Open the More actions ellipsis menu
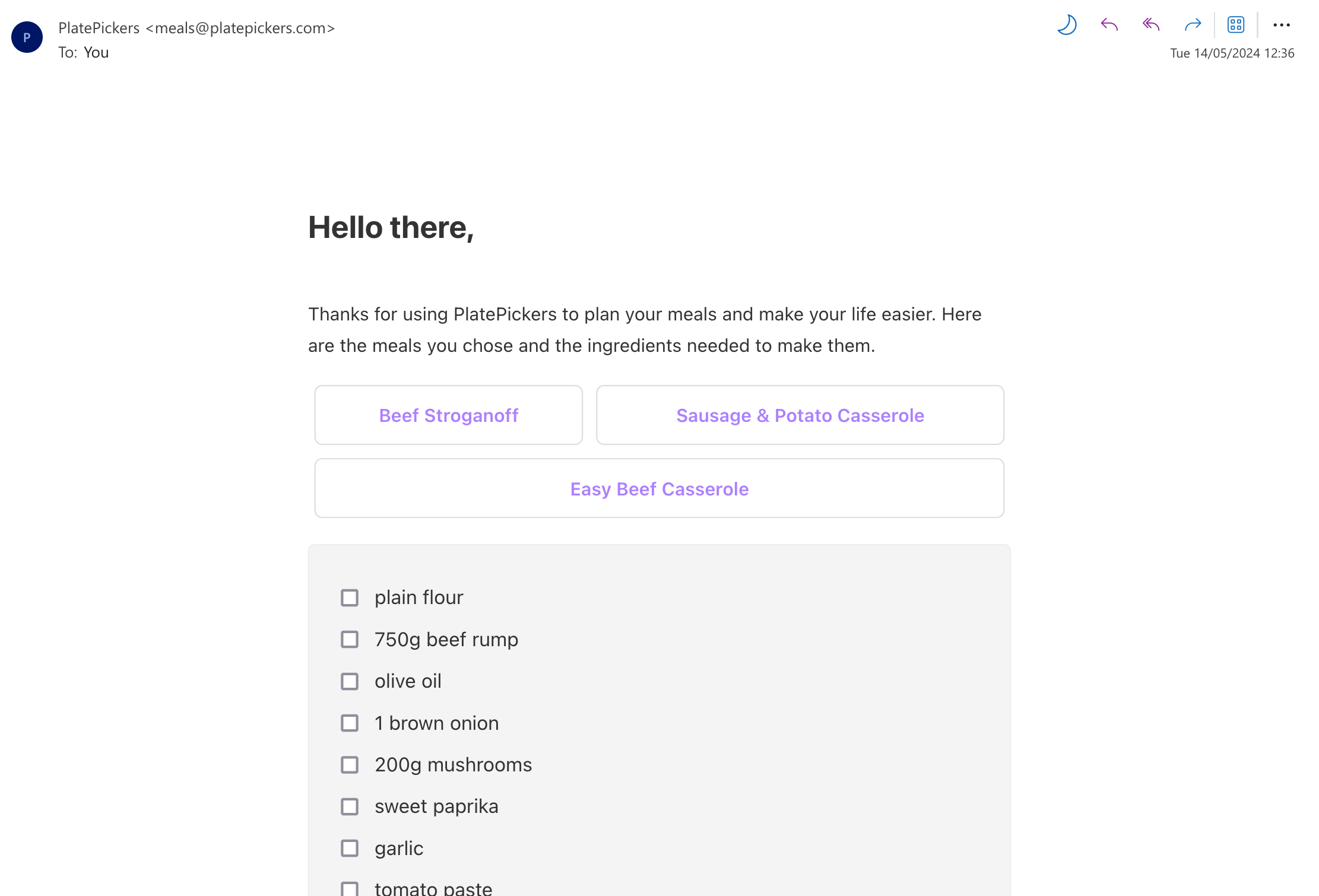1319x896 pixels. coord(1282,25)
